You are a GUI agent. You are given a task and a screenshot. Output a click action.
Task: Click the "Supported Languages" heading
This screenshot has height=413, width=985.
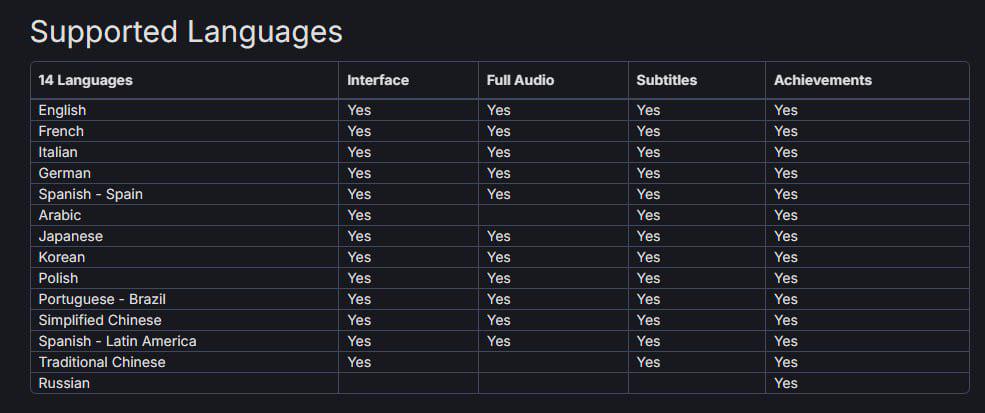tap(186, 32)
